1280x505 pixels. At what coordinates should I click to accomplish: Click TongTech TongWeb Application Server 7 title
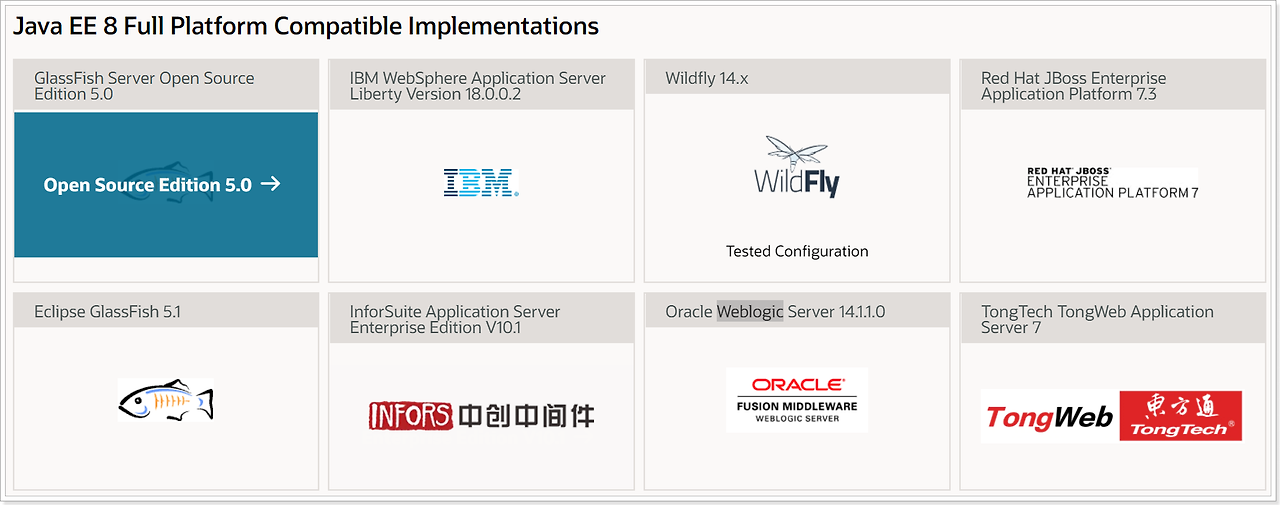pyautogui.click(x=1097, y=320)
